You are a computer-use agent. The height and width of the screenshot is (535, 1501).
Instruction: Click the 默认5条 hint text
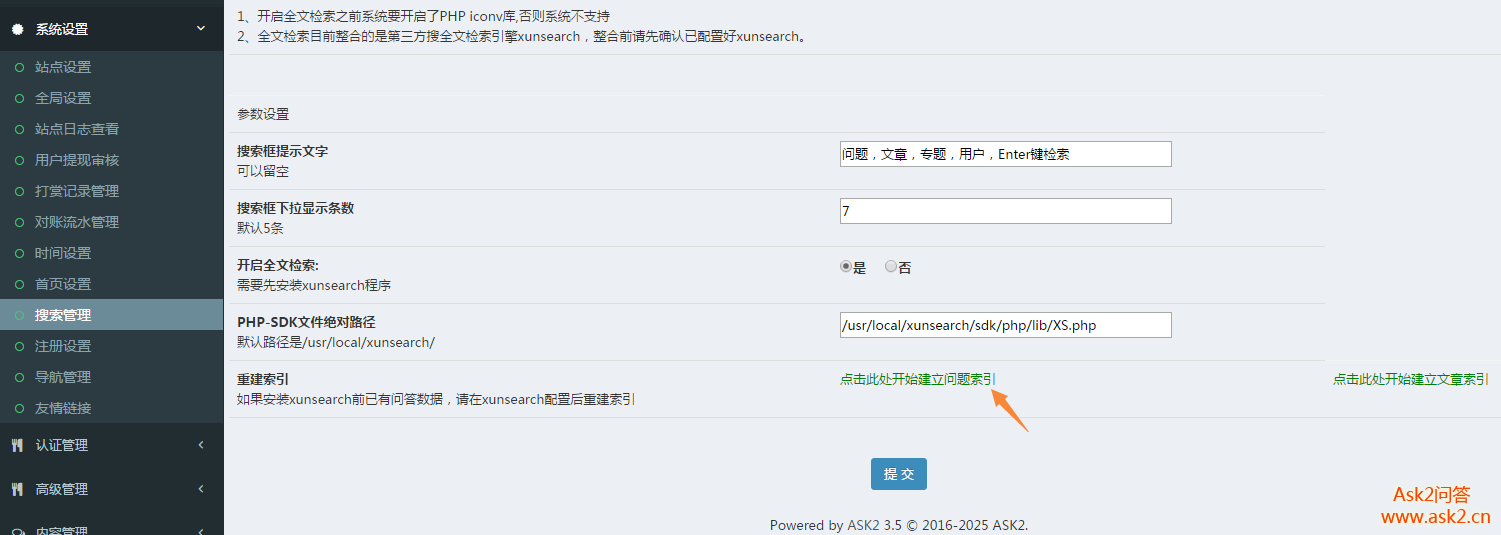[x=260, y=228]
